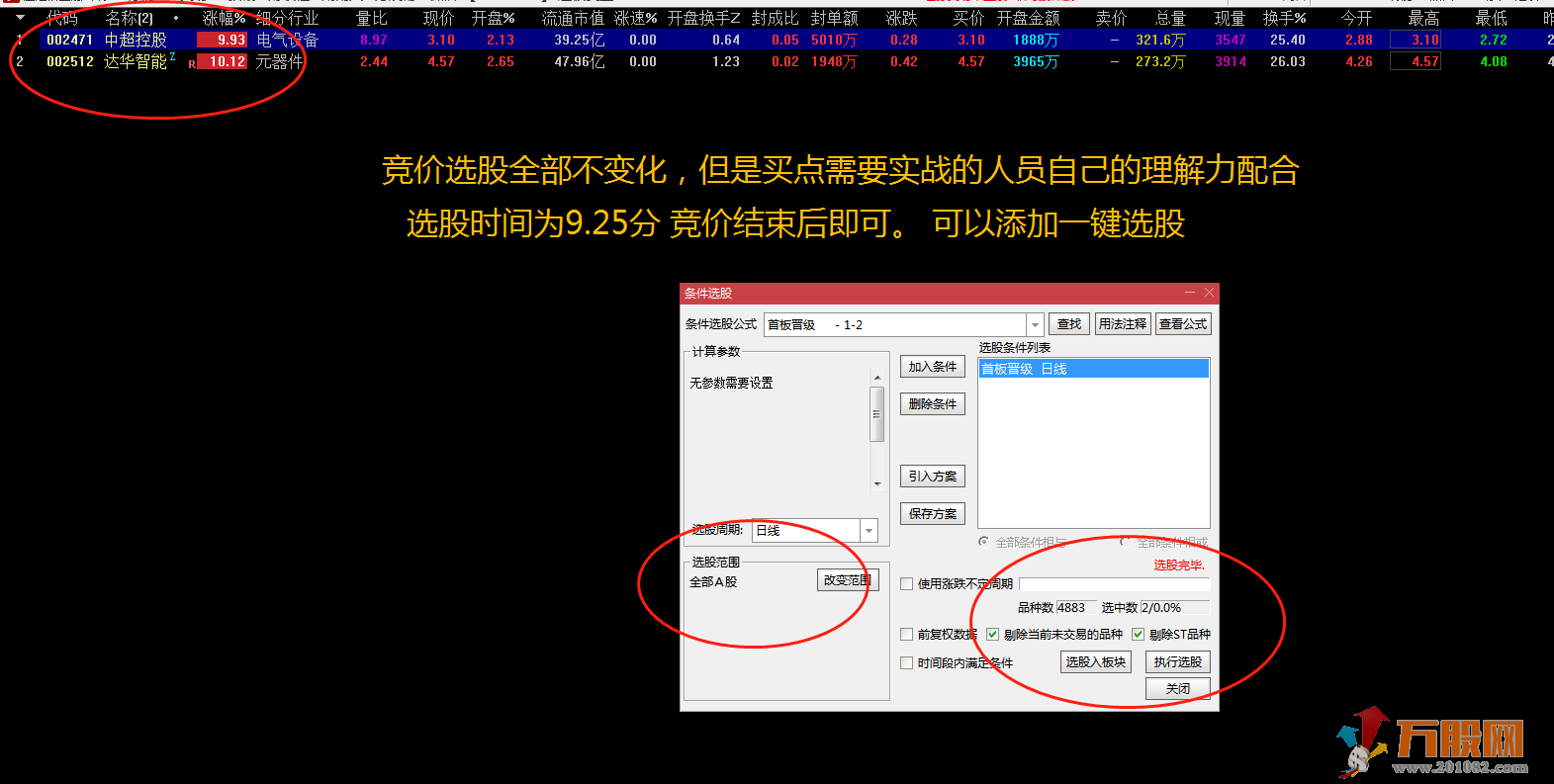Sort by 最低 column header

click(x=1491, y=18)
